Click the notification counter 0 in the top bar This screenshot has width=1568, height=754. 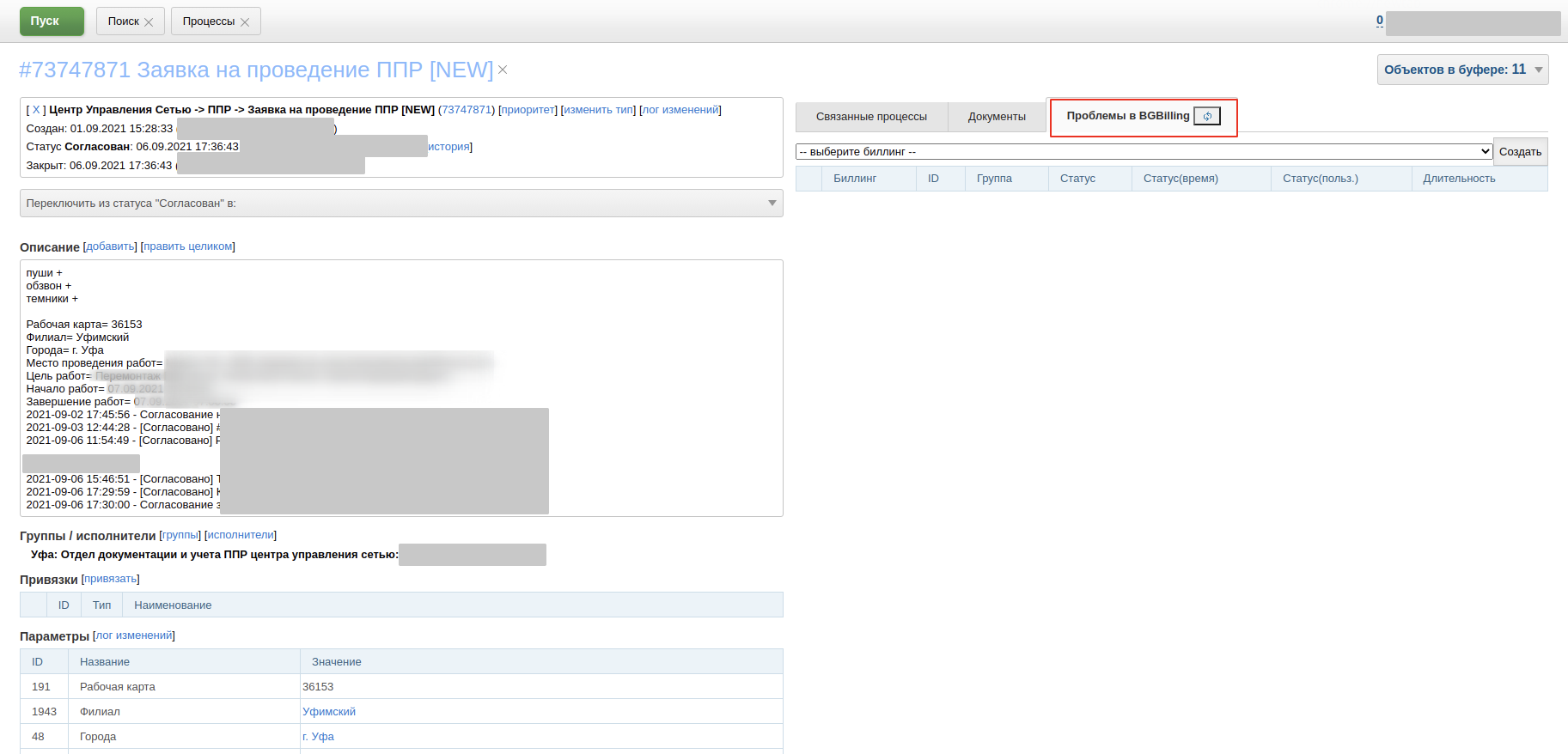(x=1380, y=21)
